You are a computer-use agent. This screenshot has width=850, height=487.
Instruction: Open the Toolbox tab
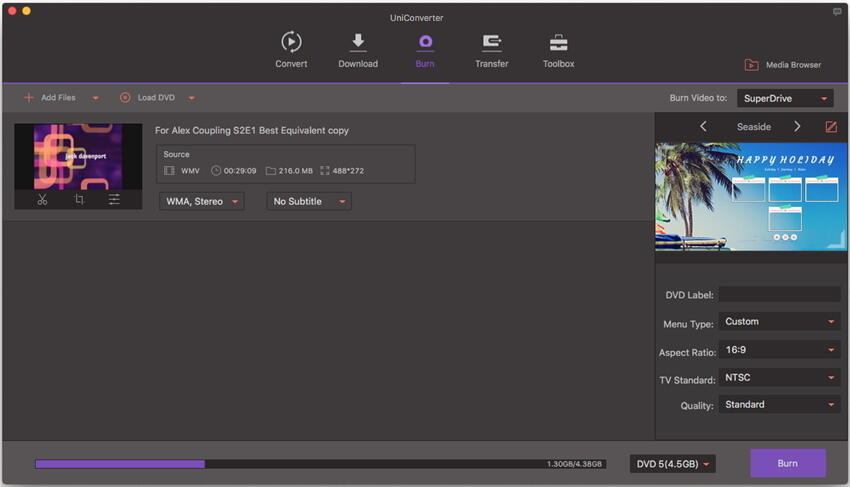[x=558, y=50]
